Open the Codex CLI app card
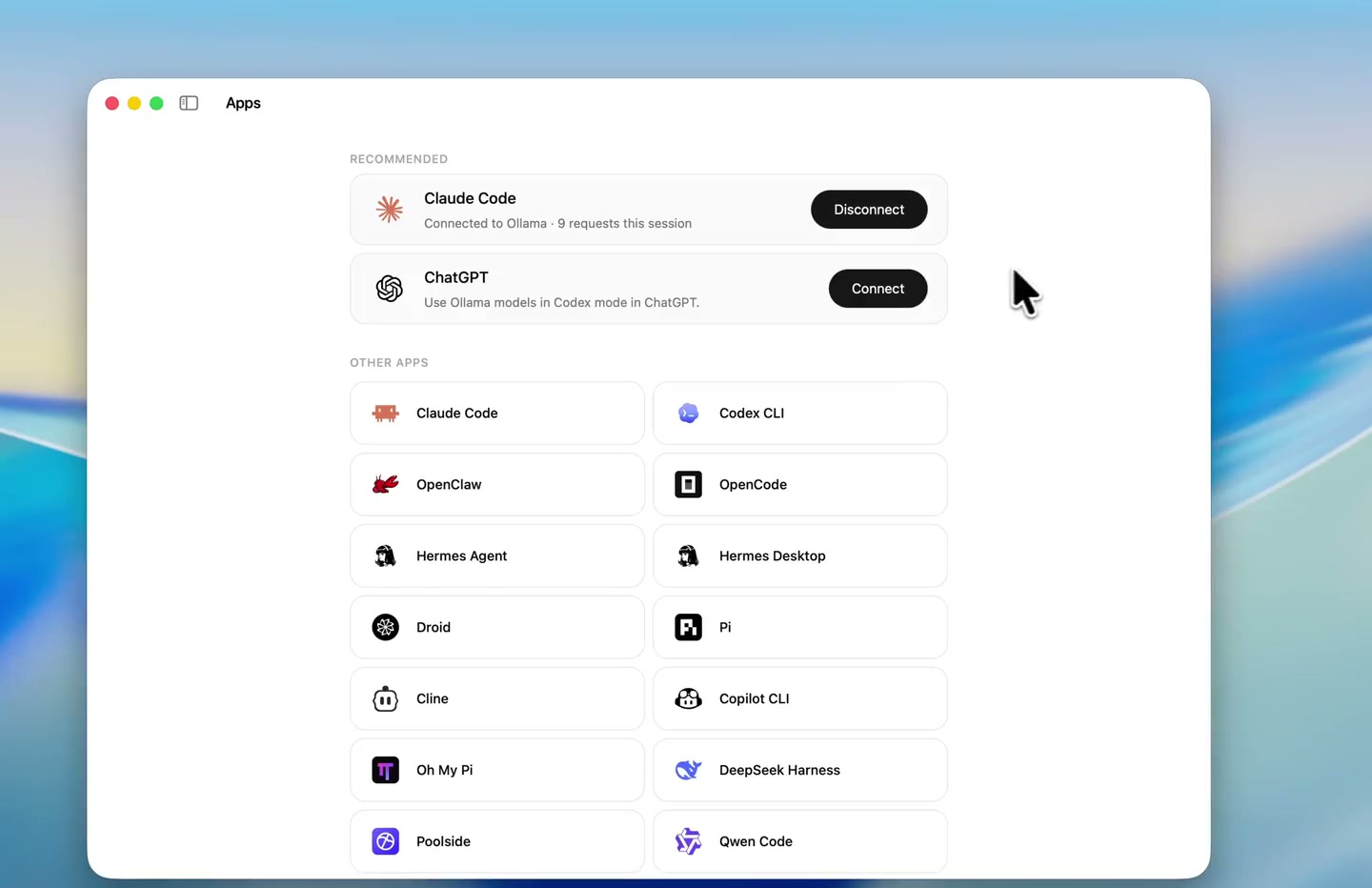The image size is (1372, 888). (x=800, y=414)
